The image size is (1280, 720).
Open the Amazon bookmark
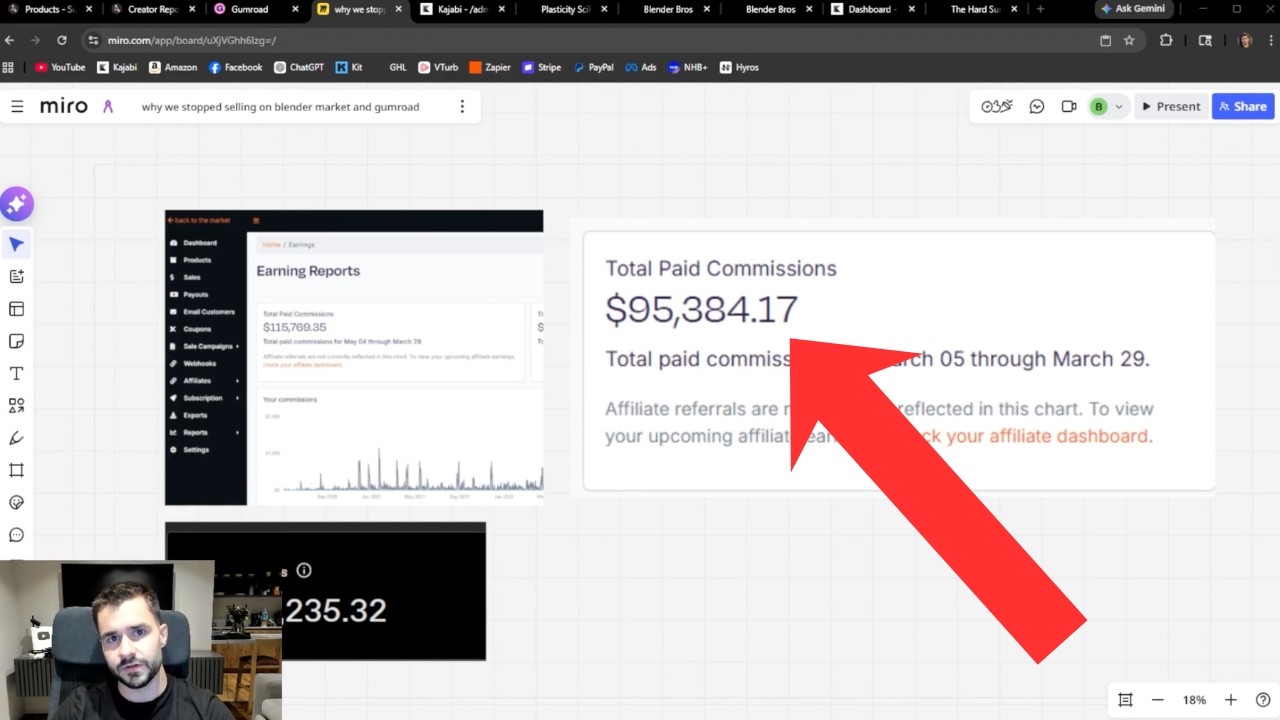[173, 68]
